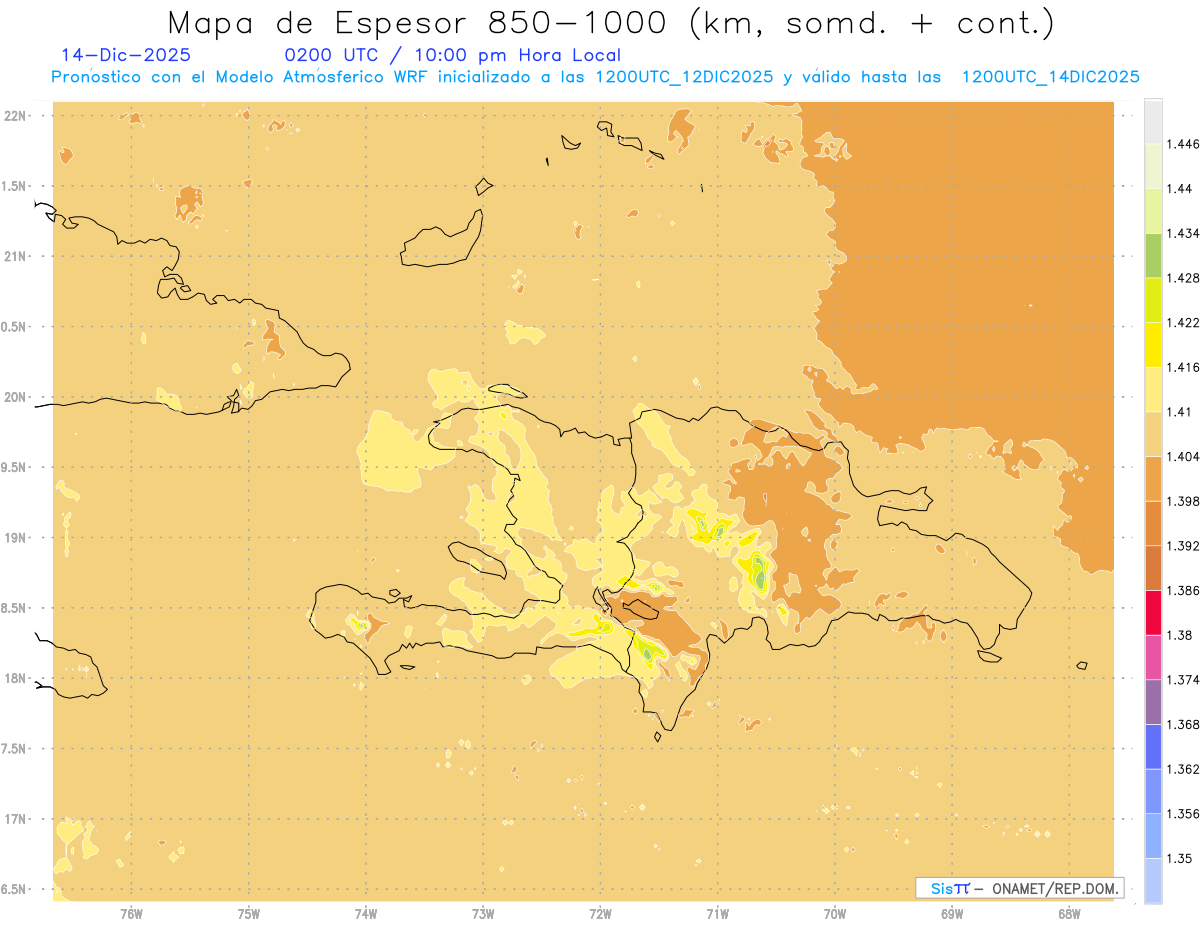Click the time '0200 UTC / 10:00 pm Hora Local'
This screenshot has width=1200, height=927.
(453, 56)
